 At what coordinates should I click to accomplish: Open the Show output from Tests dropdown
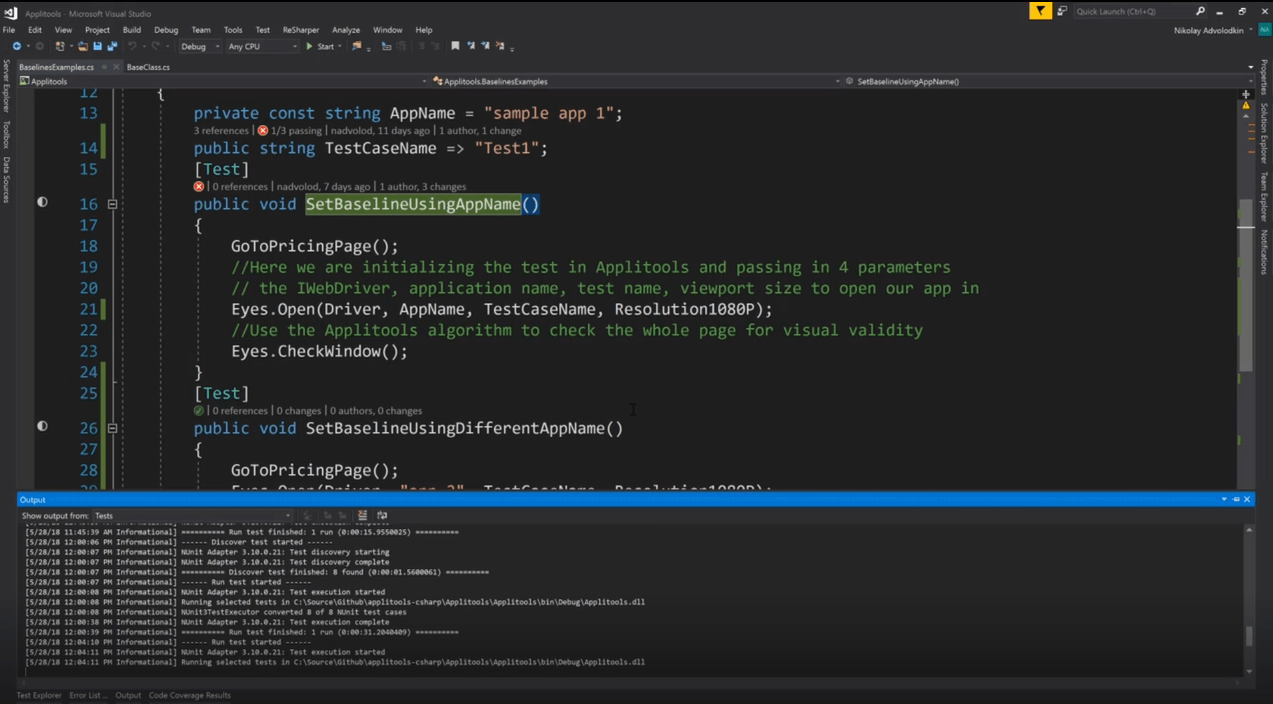[191, 516]
